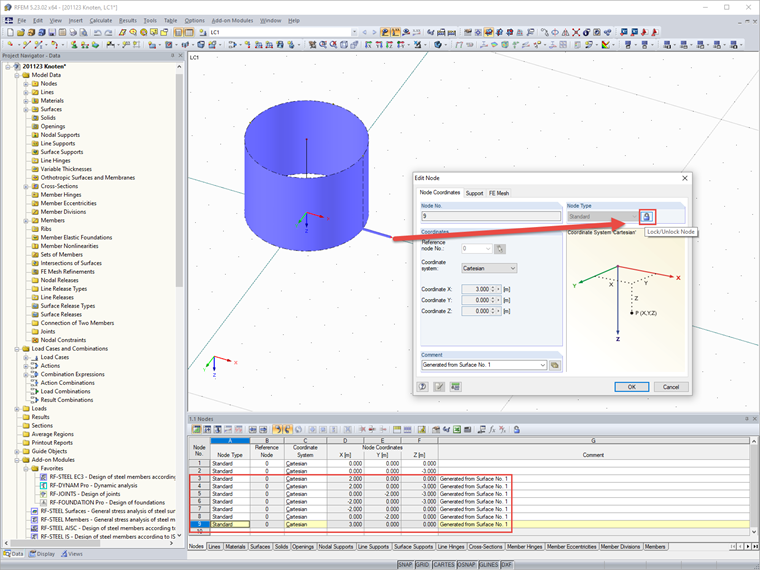Expand the Loads folder in navigator
Screen dimensions: 760x570
[17, 409]
